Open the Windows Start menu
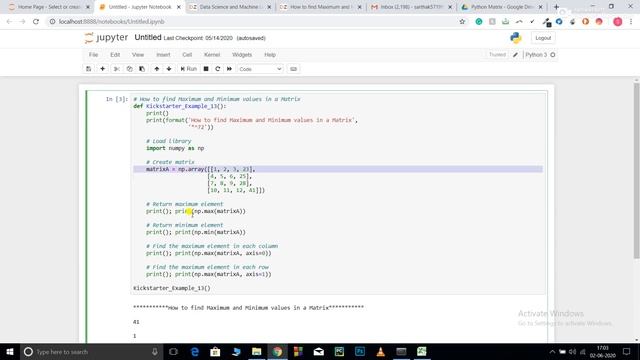This screenshot has width=640, height=360. 10,351
